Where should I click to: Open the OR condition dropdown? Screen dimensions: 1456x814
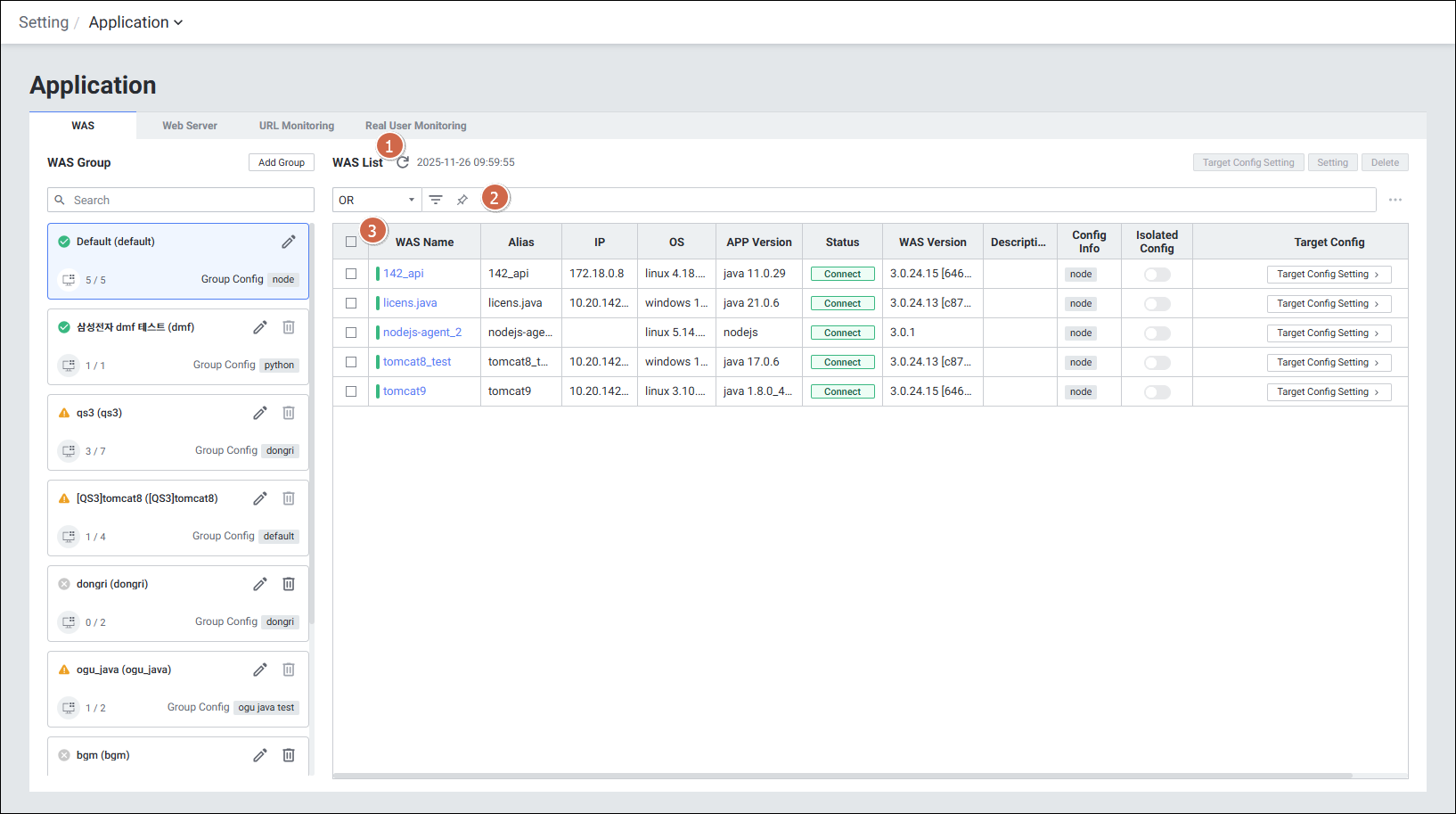coord(377,200)
